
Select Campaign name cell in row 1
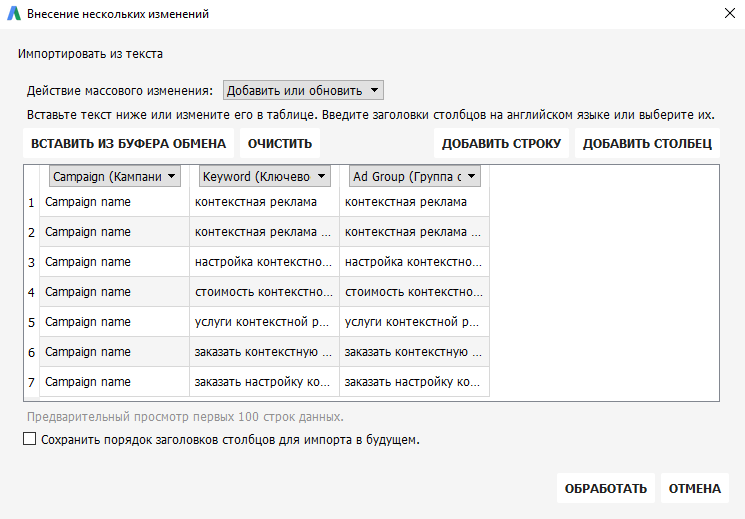(x=115, y=202)
